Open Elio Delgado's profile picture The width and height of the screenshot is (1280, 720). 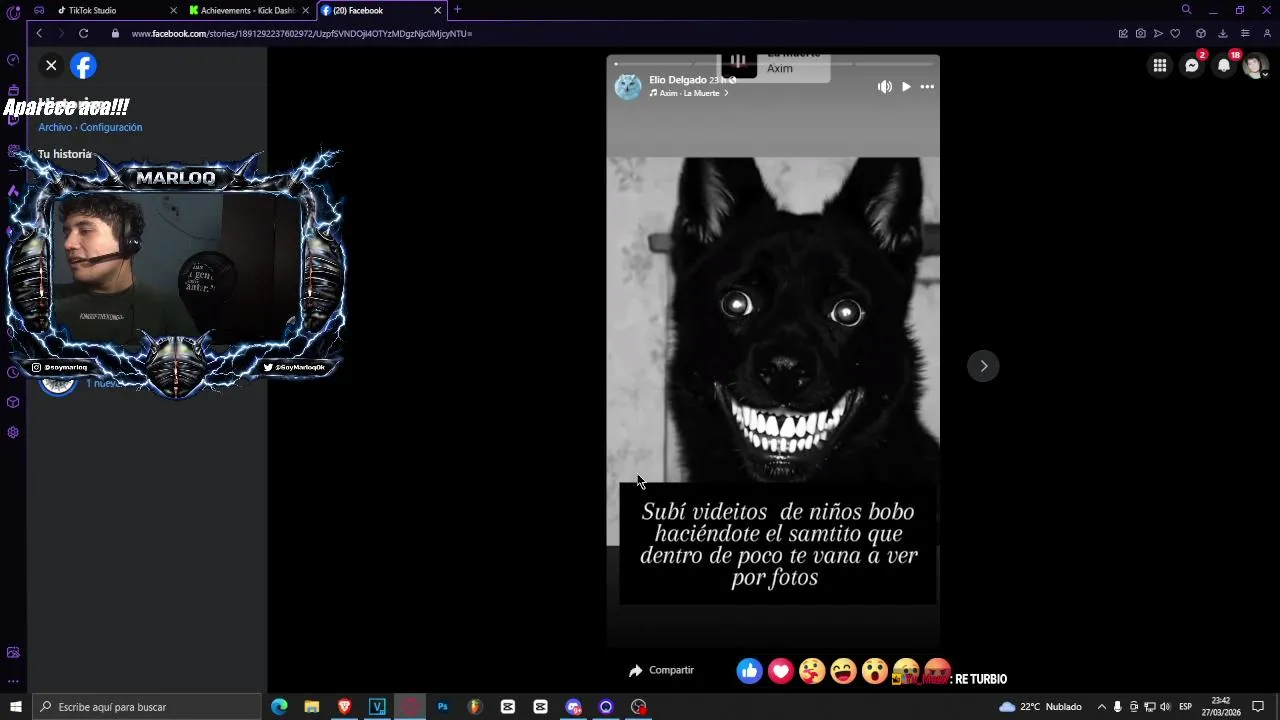628,87
